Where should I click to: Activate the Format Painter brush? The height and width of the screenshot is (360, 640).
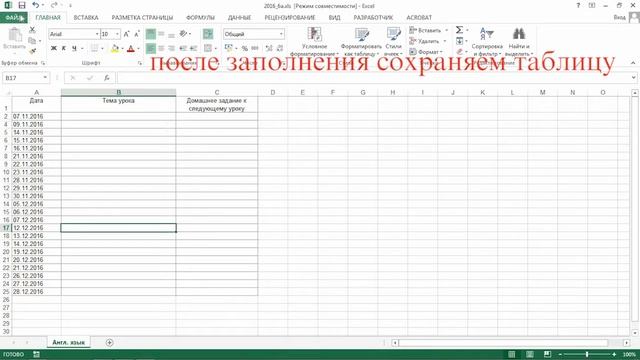click(32, 51)
